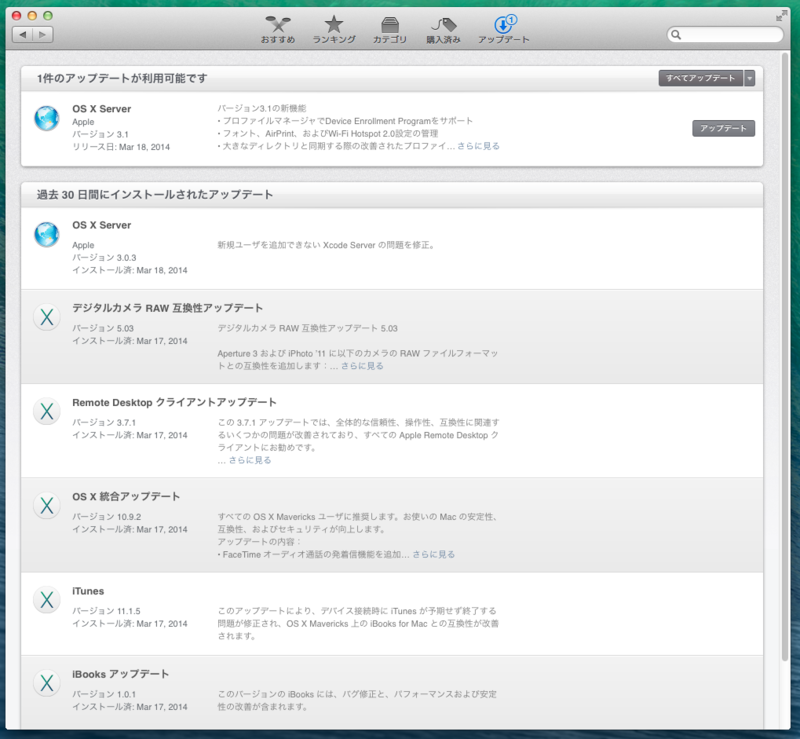This screenshot has height=739, width=800.
Task: Click iBooks アップデート title
Action: click(x=120, y=674)
